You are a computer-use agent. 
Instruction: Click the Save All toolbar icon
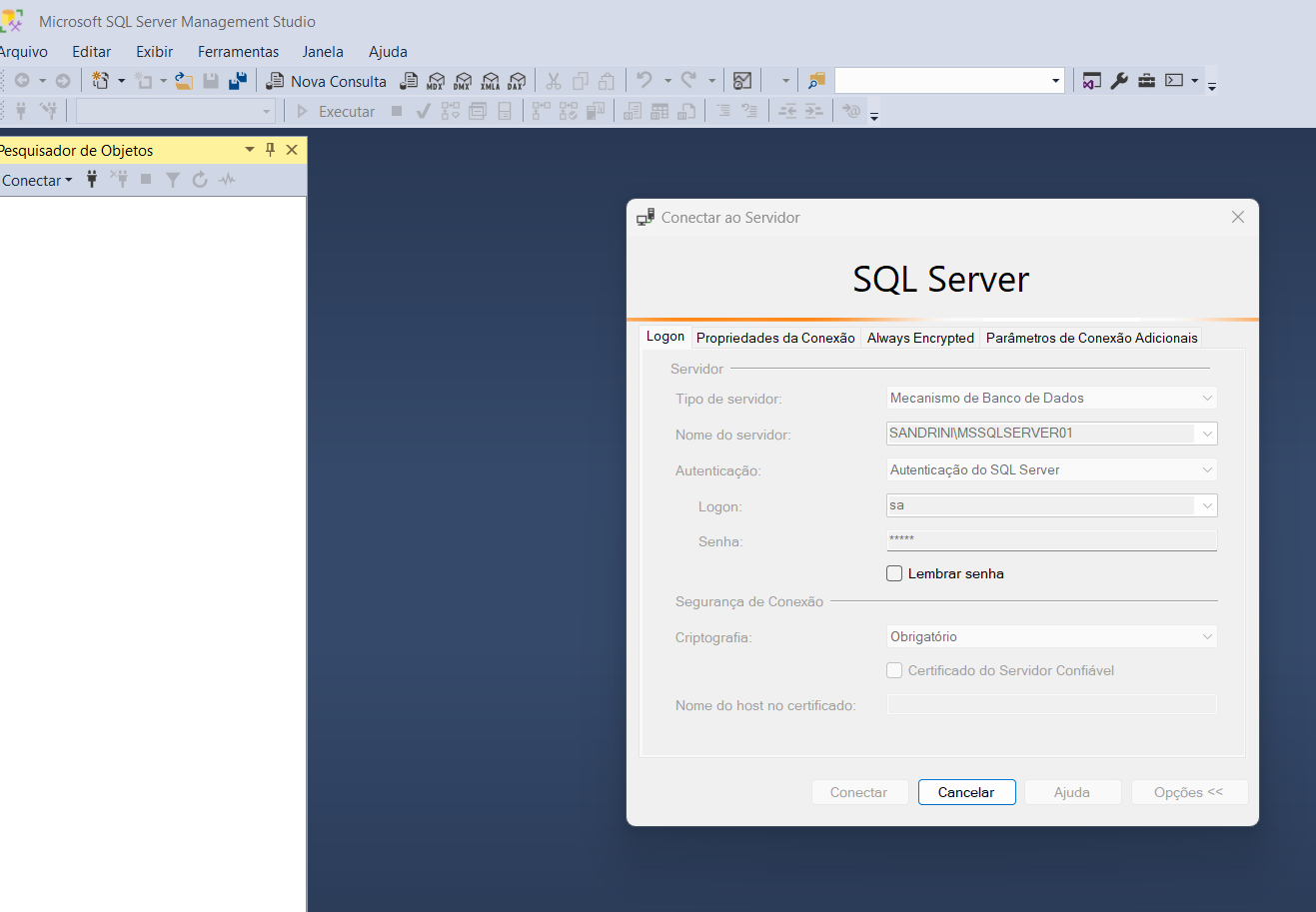pos(238,81)
